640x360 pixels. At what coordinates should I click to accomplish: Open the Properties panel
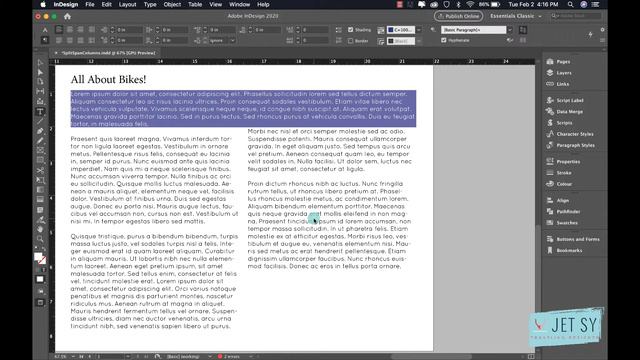563,162
